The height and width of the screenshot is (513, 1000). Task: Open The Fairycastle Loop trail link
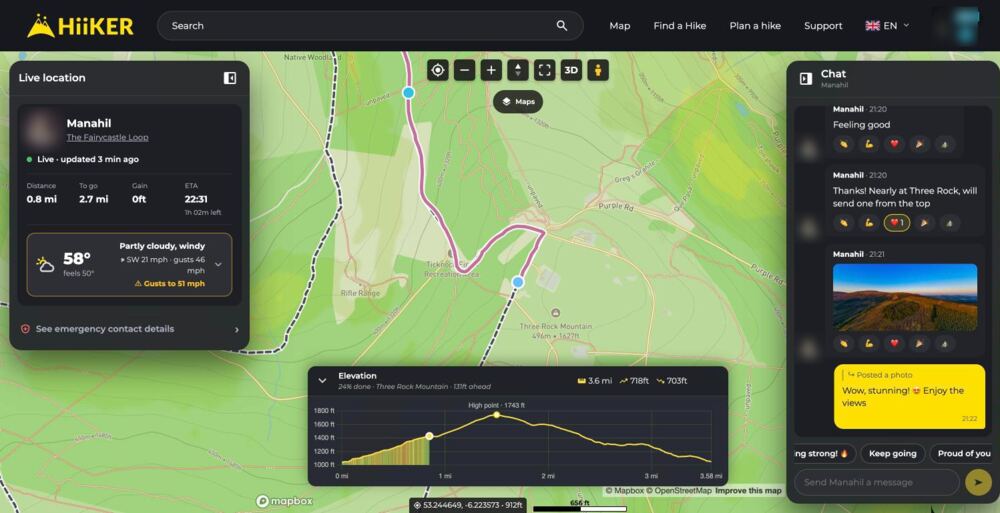pyautogui.click(x=107, y=137)
